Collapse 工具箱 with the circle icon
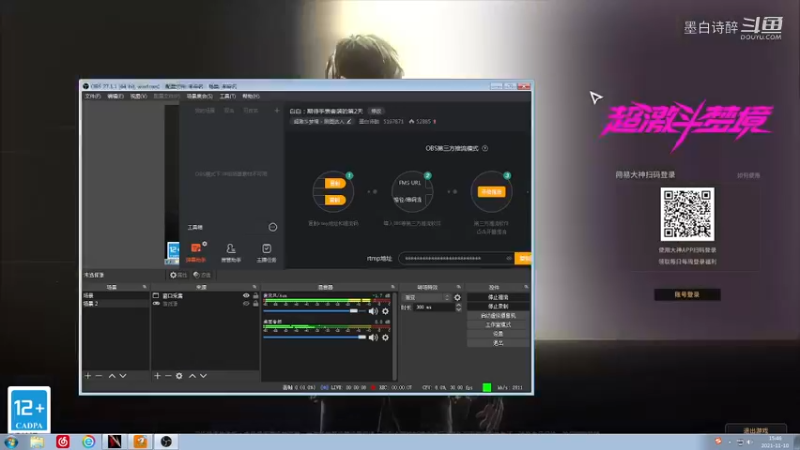This screenshot has width=800, height=450. [x=273, y=227]
